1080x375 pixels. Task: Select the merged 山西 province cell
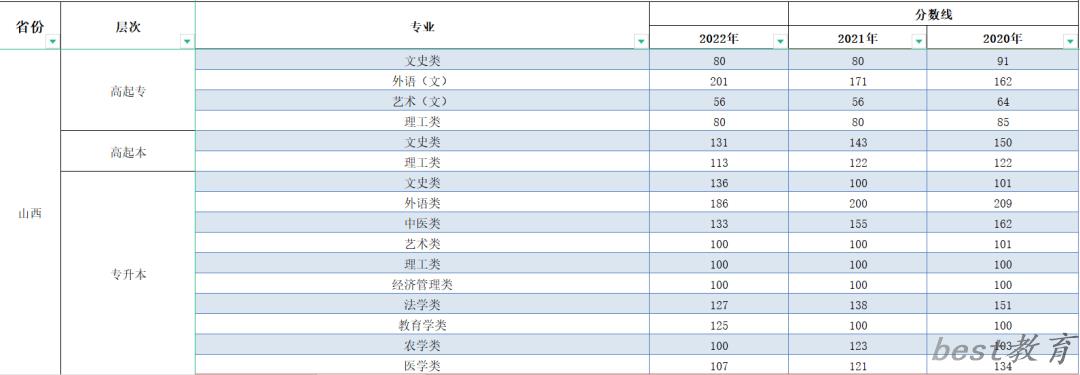[x=30, y=212]
